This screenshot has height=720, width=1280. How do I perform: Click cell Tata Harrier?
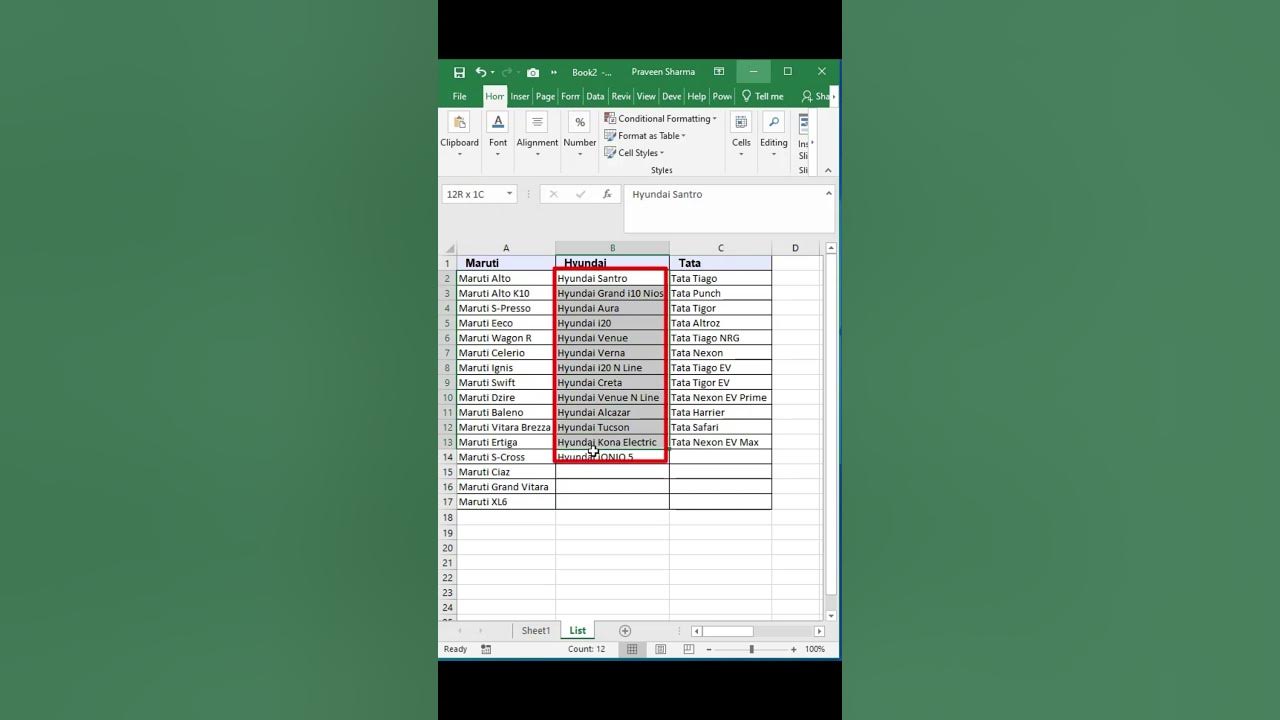pyautogui.click(x=720, y=412)
